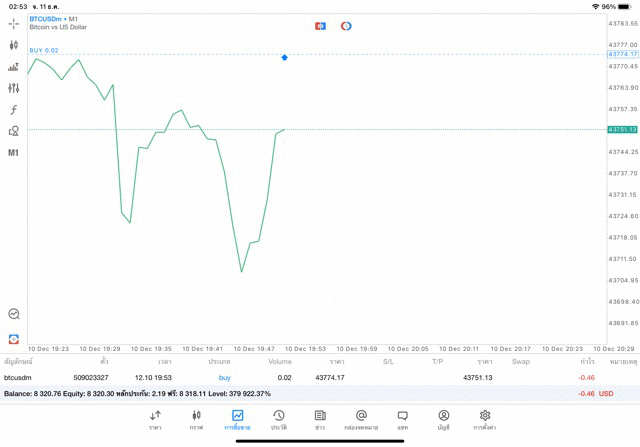Open the Chat speech bubble tab

pyautogui.click(x=402, y=419)
